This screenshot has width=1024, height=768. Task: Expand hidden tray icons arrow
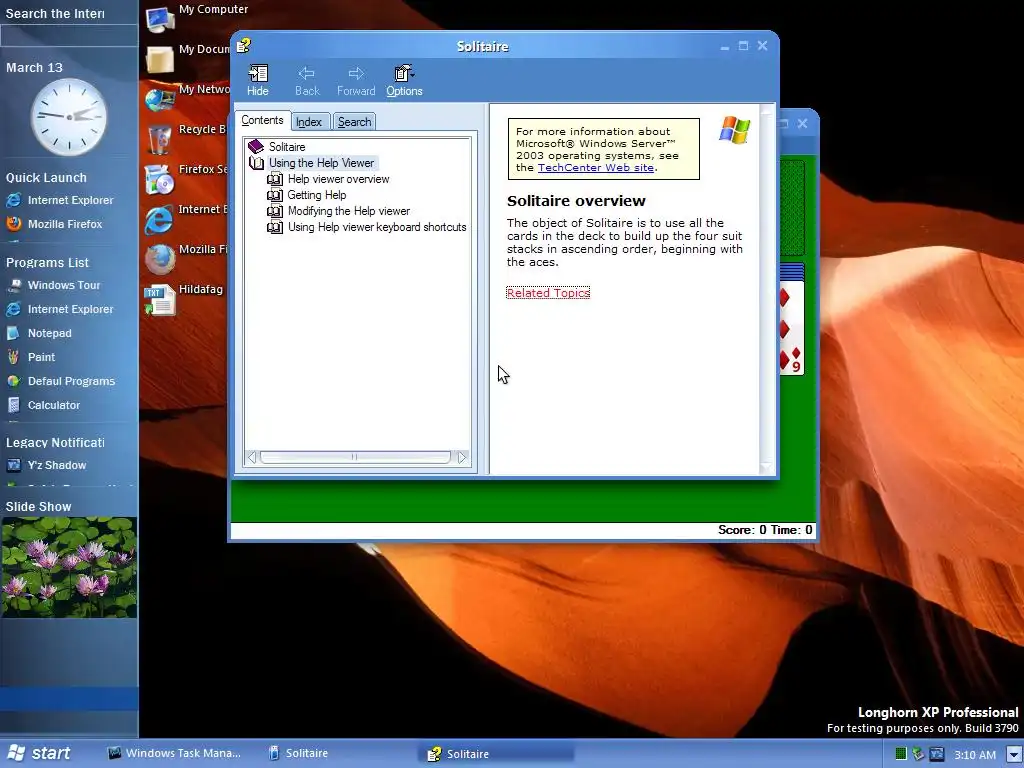1013,754
